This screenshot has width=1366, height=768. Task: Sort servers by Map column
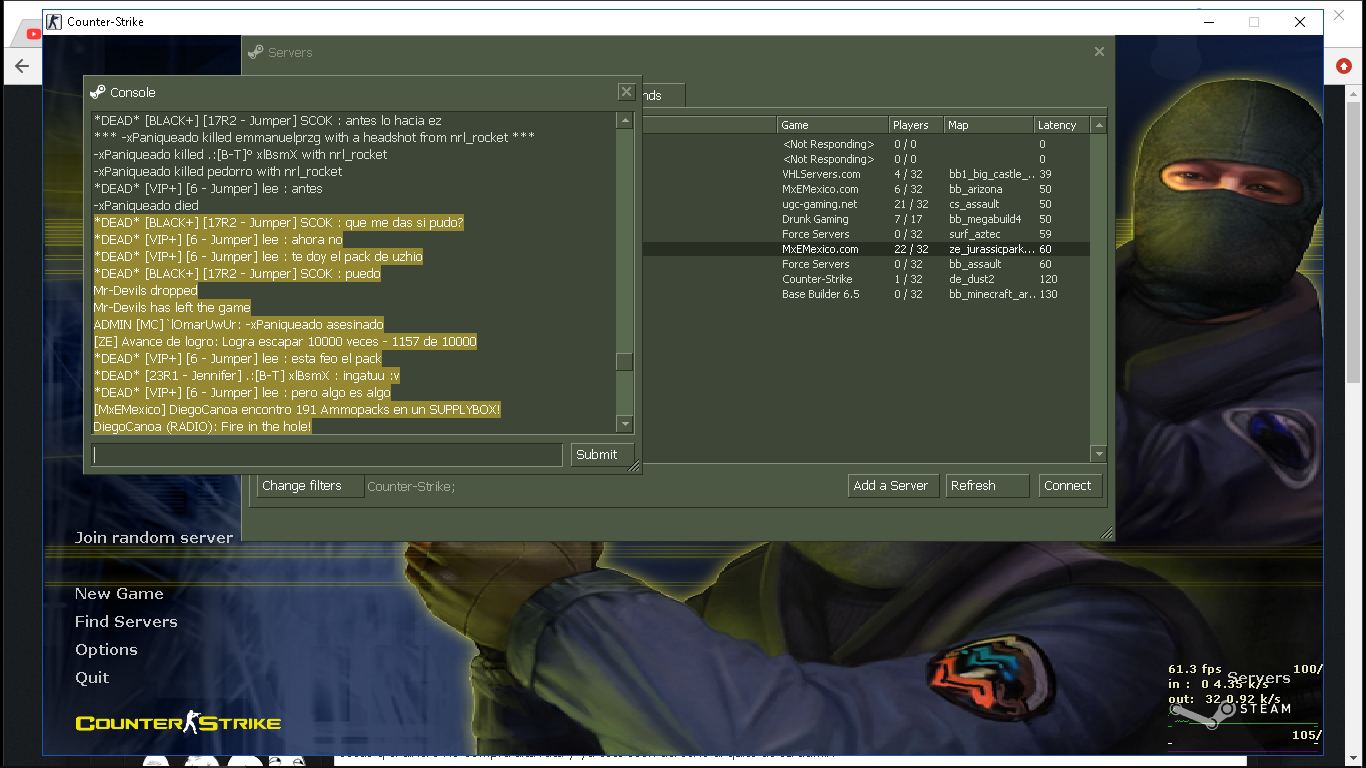pyautogui.click(x=989, y=125)
